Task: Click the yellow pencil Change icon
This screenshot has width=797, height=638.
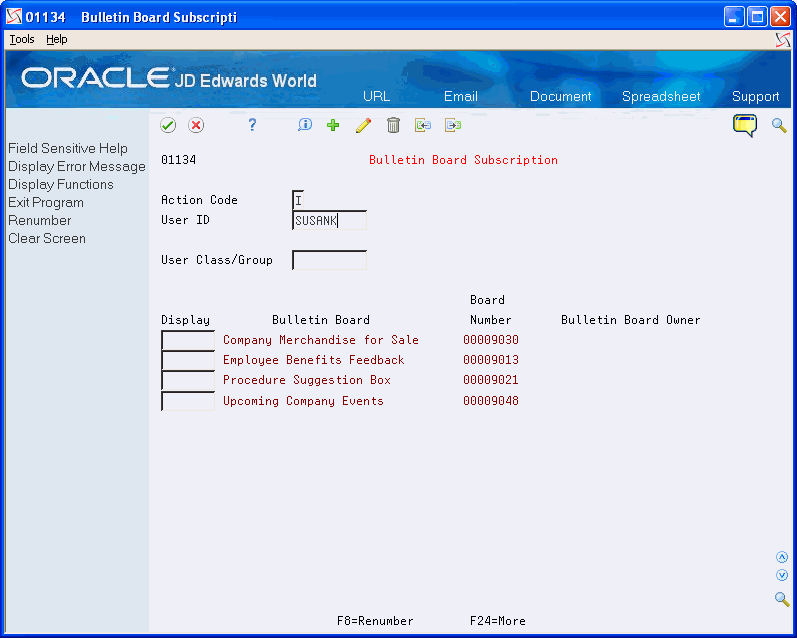Action: coord(363,125)
